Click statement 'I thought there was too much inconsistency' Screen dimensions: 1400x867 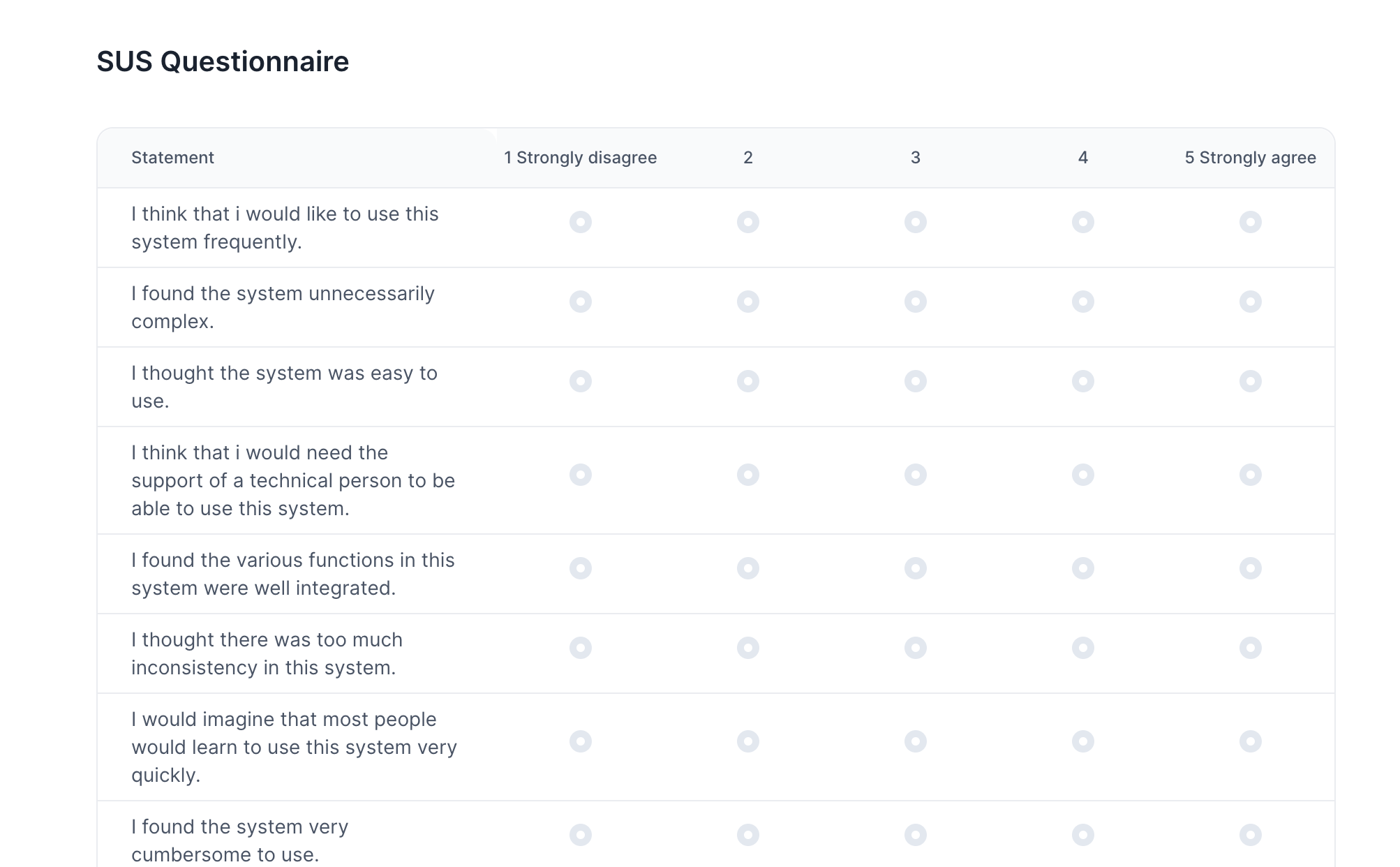click(x=267, y=653)
